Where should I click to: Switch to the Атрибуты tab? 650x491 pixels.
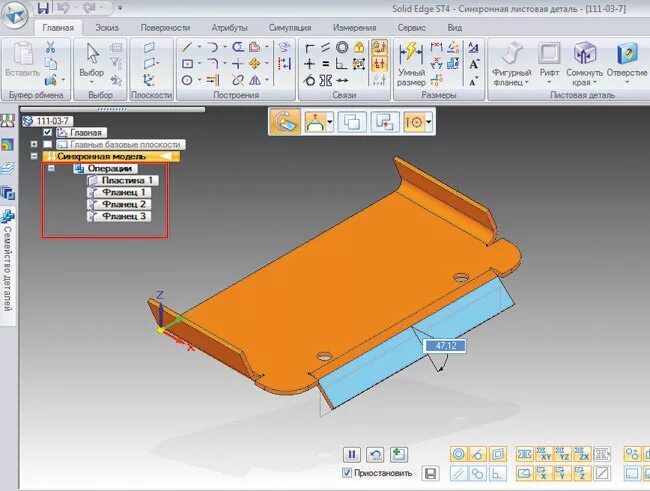tap(229, 28)
